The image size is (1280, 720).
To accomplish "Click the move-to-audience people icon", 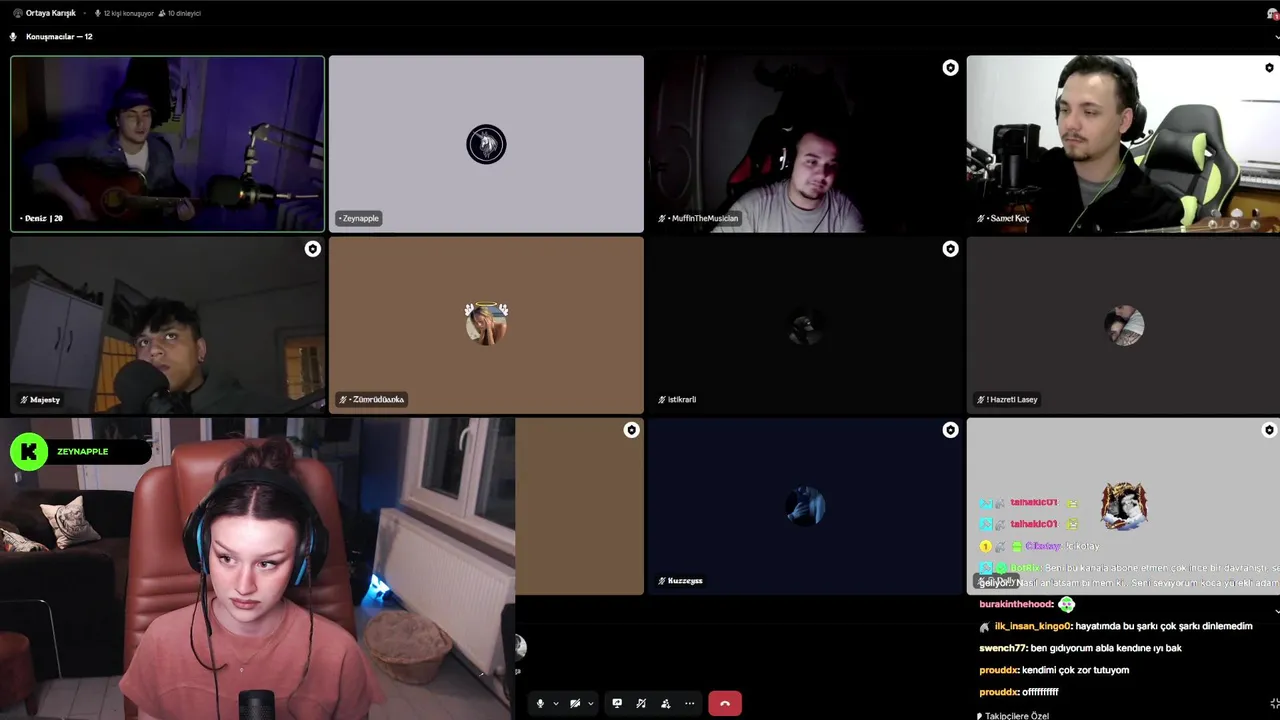I will [665, 703].
